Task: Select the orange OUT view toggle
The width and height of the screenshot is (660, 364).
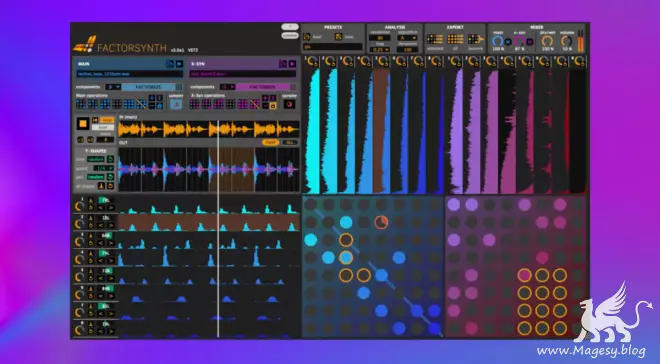Action: (x=271, y=143)
